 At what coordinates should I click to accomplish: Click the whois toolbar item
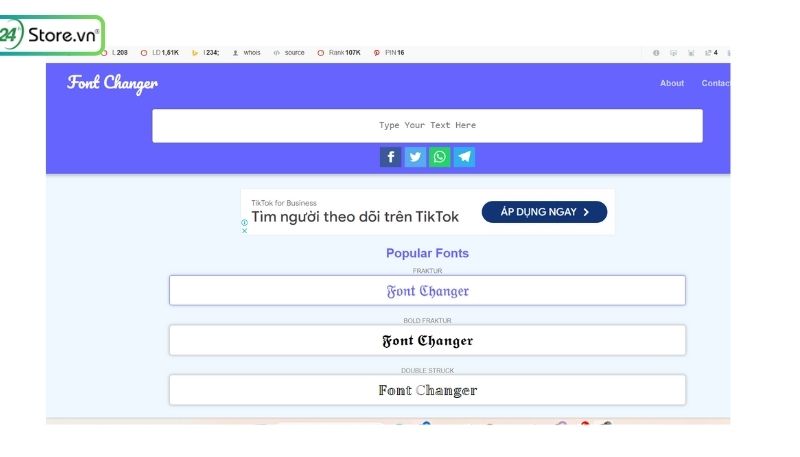pos(247,53)
